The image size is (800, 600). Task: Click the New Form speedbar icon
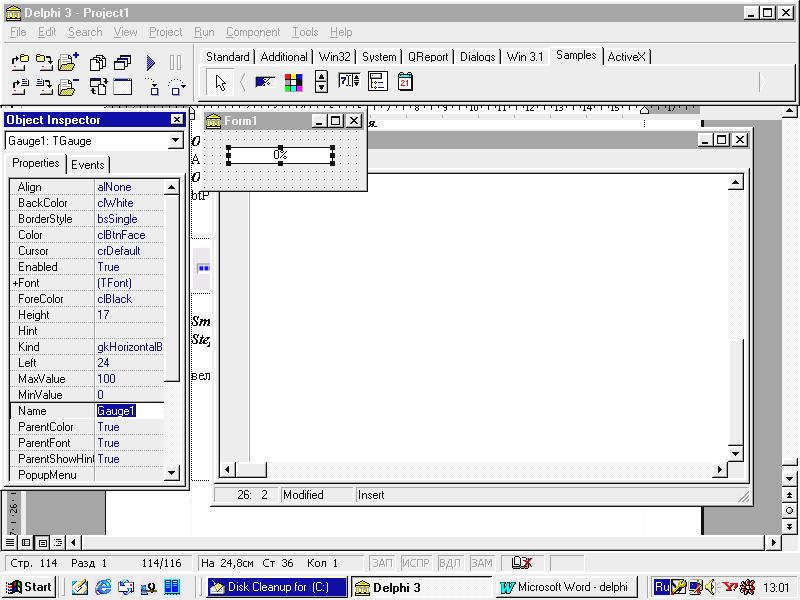coord(122,87)
